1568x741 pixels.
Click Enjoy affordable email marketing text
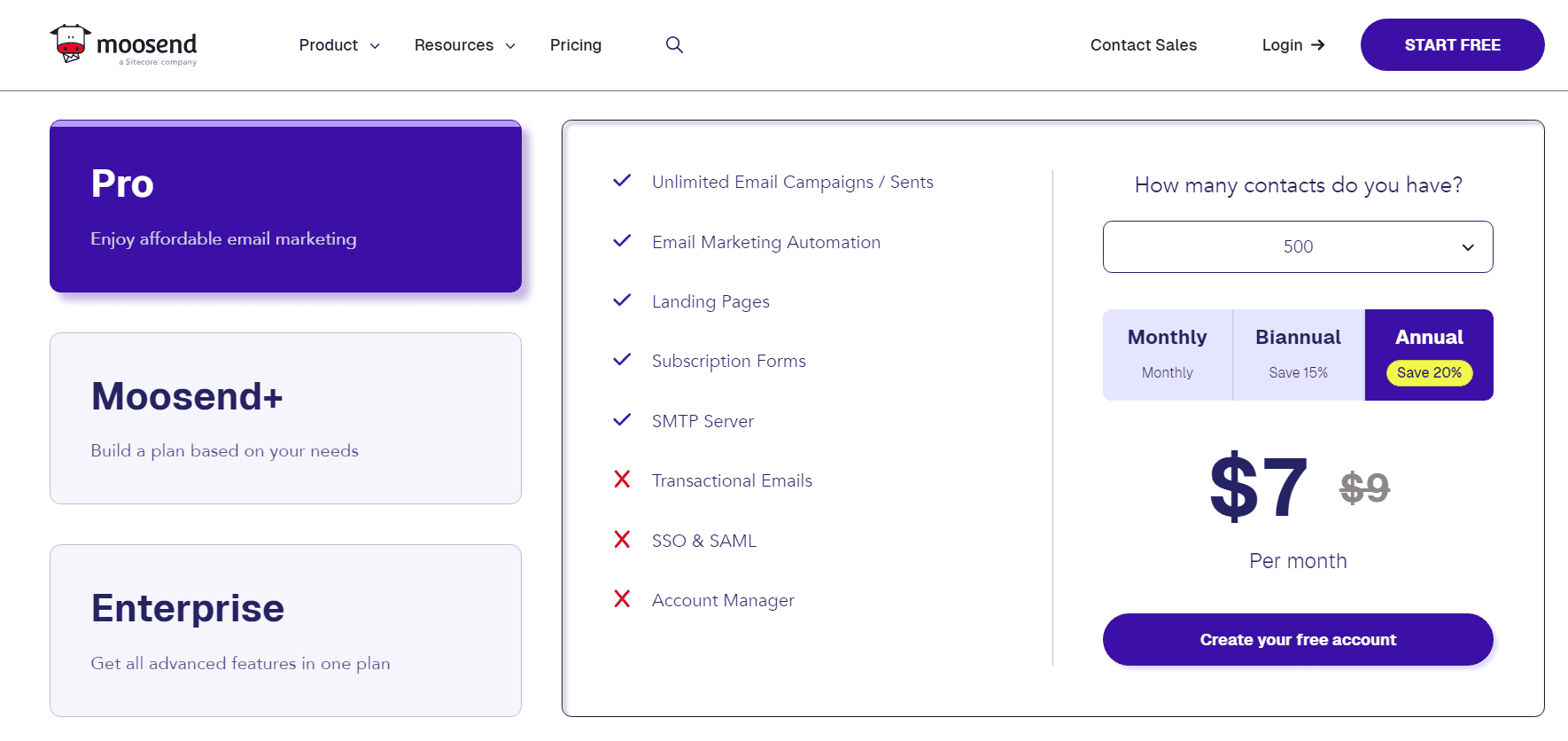tap(223, 238)
